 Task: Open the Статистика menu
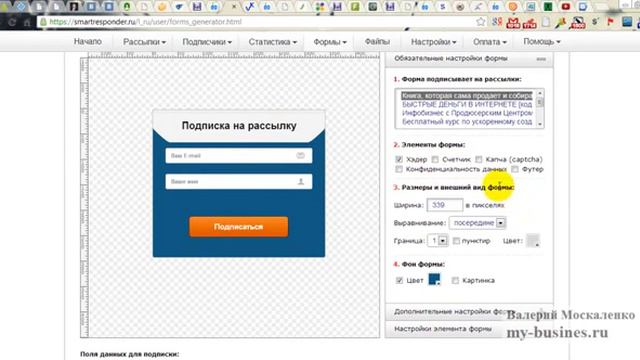point(273,42)
